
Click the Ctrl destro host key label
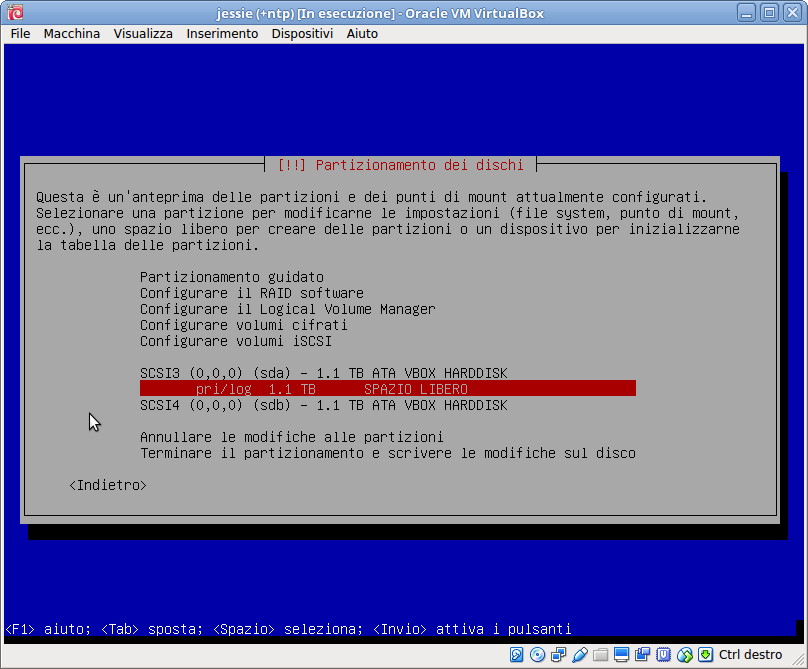pyautogui.click(x=750, y=655)
